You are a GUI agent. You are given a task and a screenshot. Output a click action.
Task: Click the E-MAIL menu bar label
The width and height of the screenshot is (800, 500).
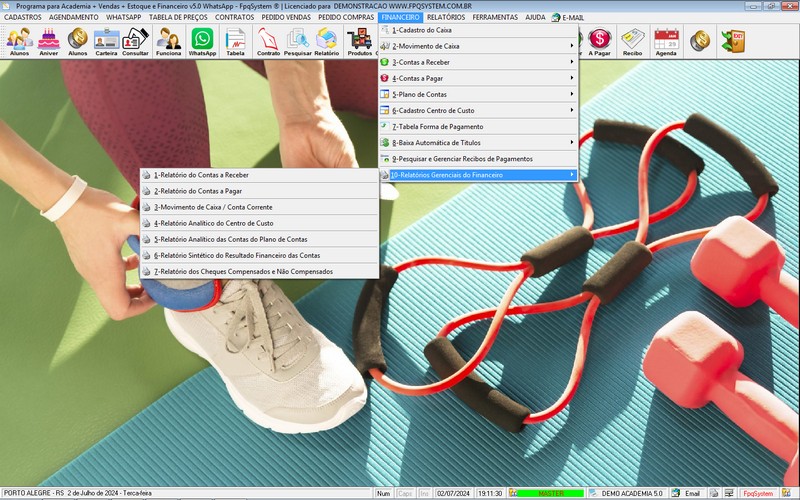(x=573, y=17)
